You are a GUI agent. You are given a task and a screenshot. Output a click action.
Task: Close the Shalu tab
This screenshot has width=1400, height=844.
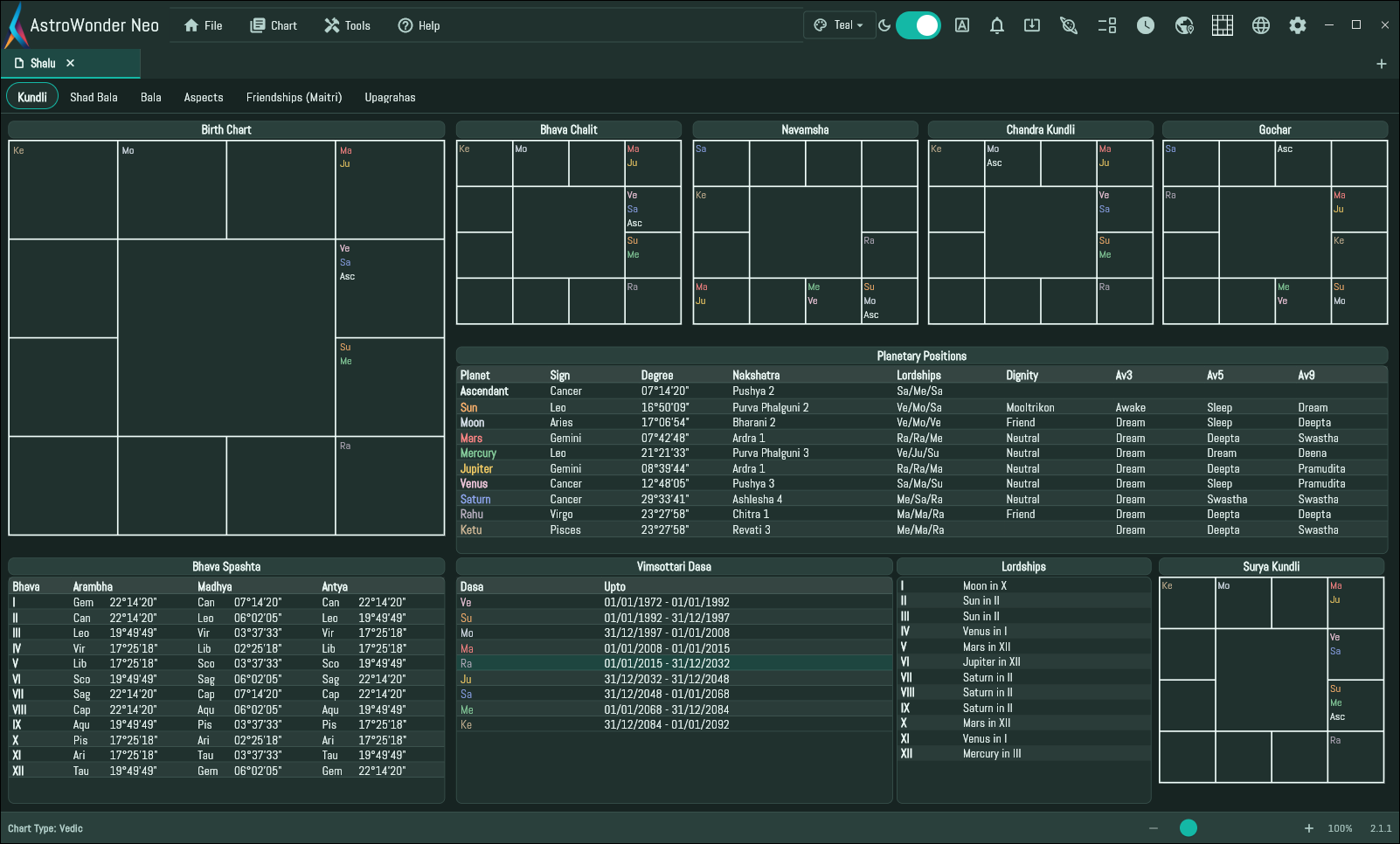point(71,63)
